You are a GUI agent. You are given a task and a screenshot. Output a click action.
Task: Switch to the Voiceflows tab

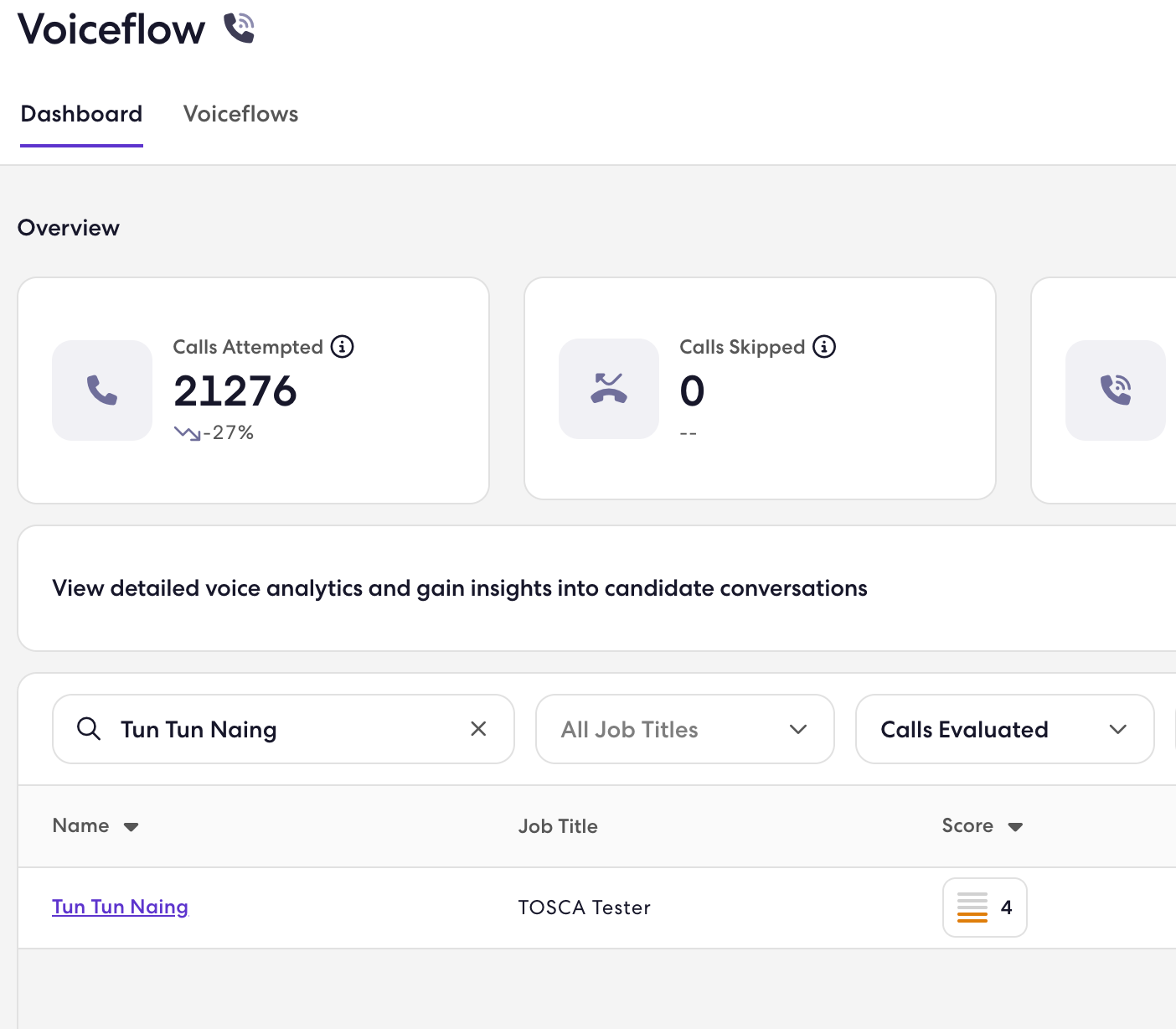point(241,114)
